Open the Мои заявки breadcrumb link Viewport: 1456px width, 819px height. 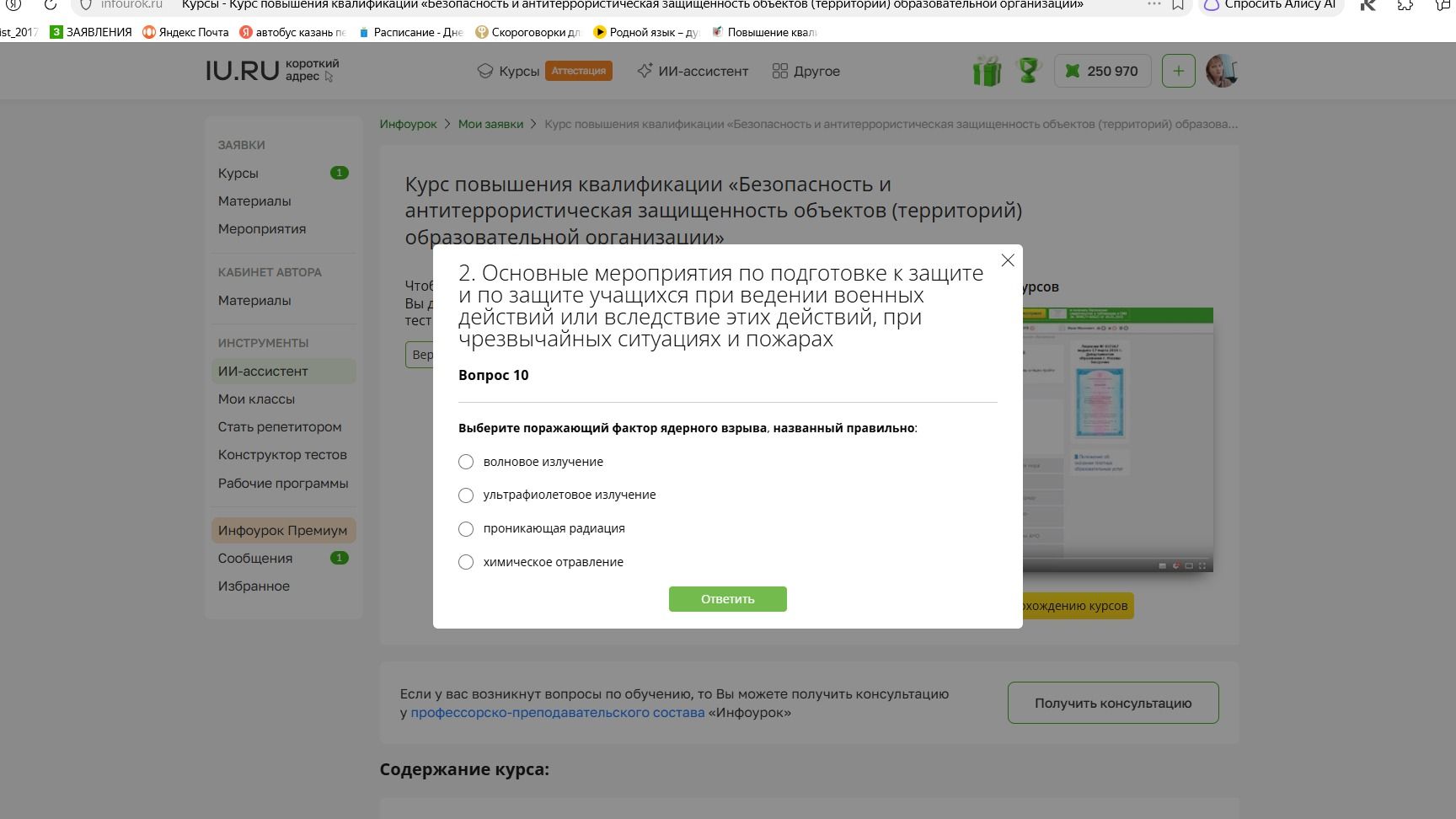(x=490, y=124)
